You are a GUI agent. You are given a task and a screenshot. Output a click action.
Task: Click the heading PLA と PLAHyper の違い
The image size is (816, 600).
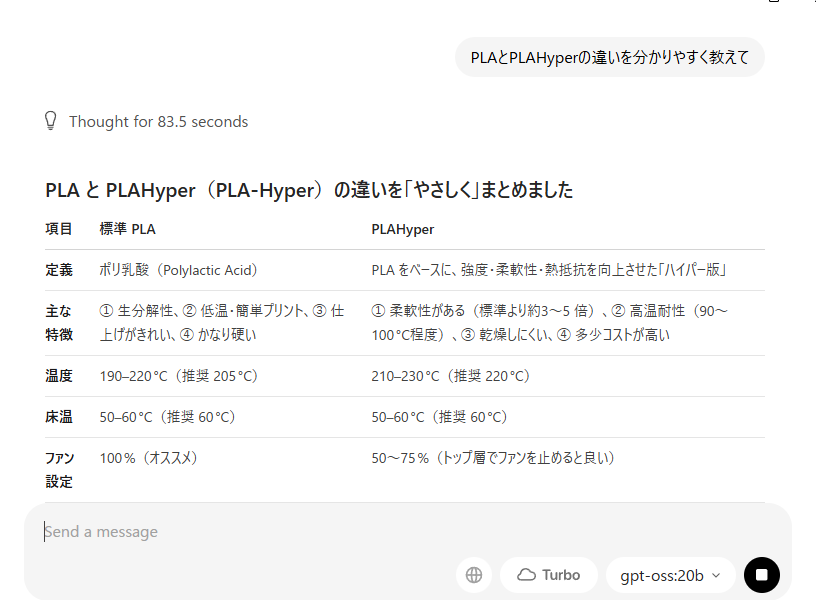(x=309, y=190)
